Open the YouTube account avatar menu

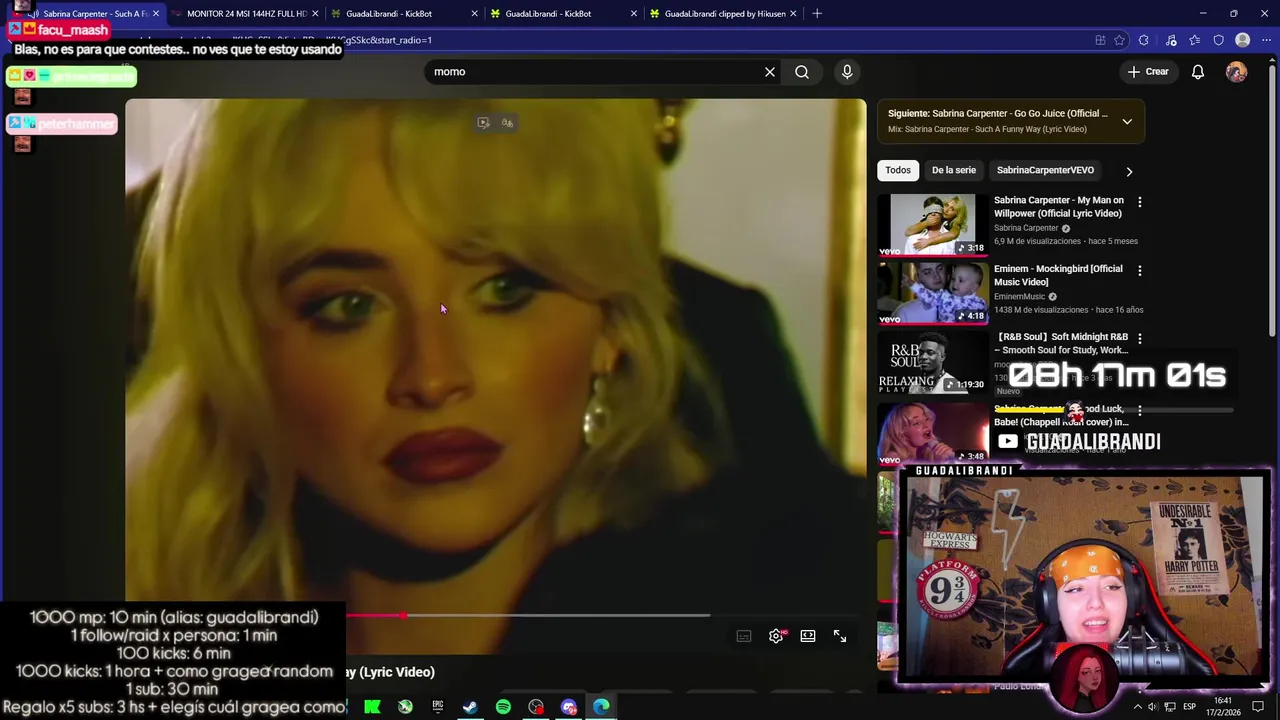click(1236, 72)
